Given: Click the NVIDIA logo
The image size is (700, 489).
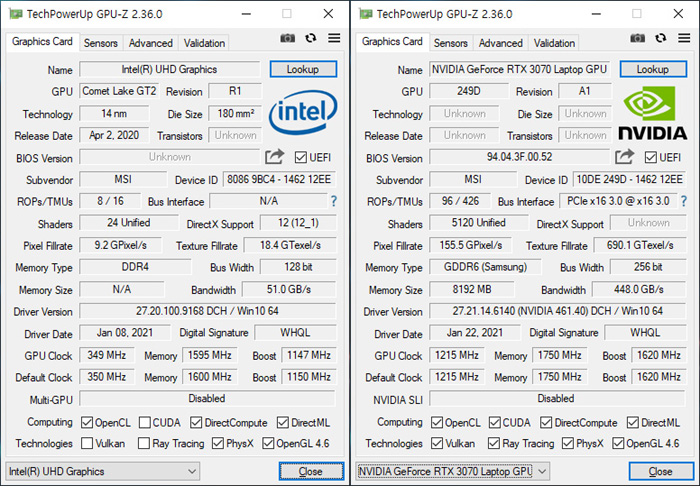Looking at the screenshot, I should pyautogui.click(x=652, y=113).
